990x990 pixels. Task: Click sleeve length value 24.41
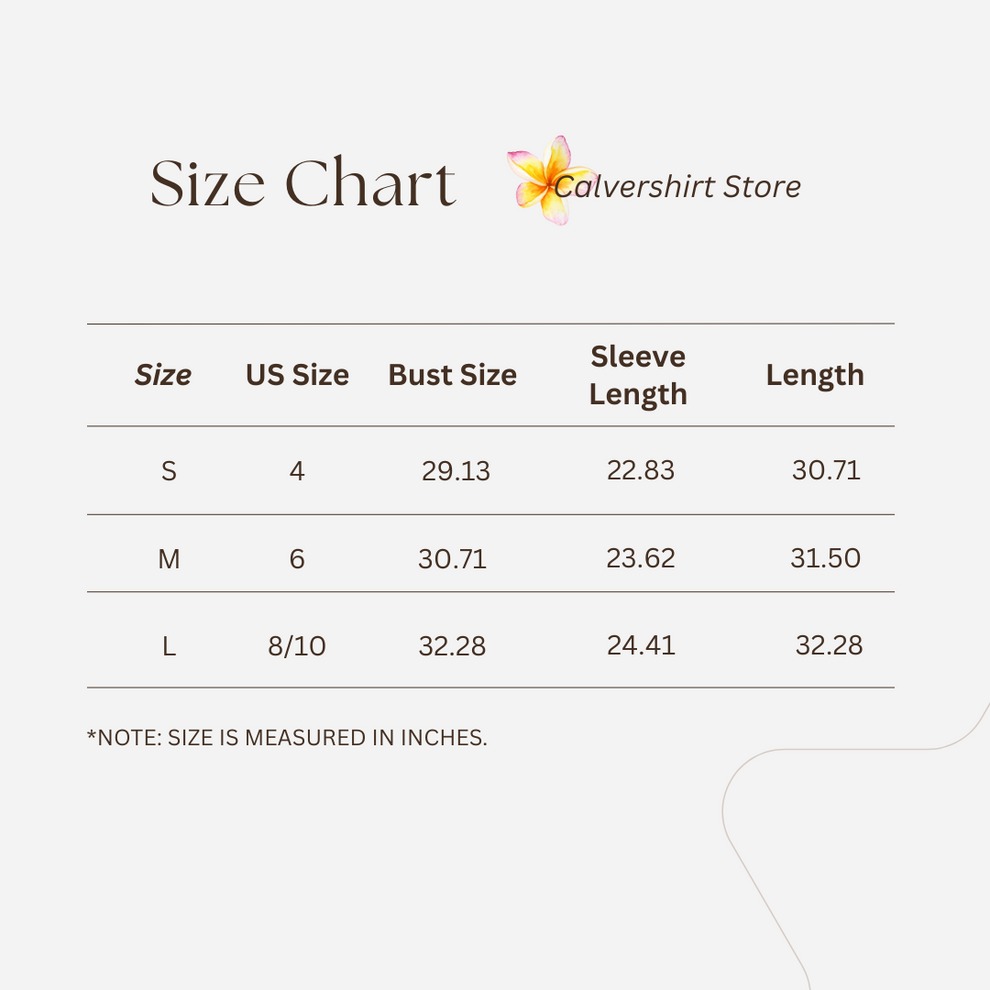click(641, 645)
